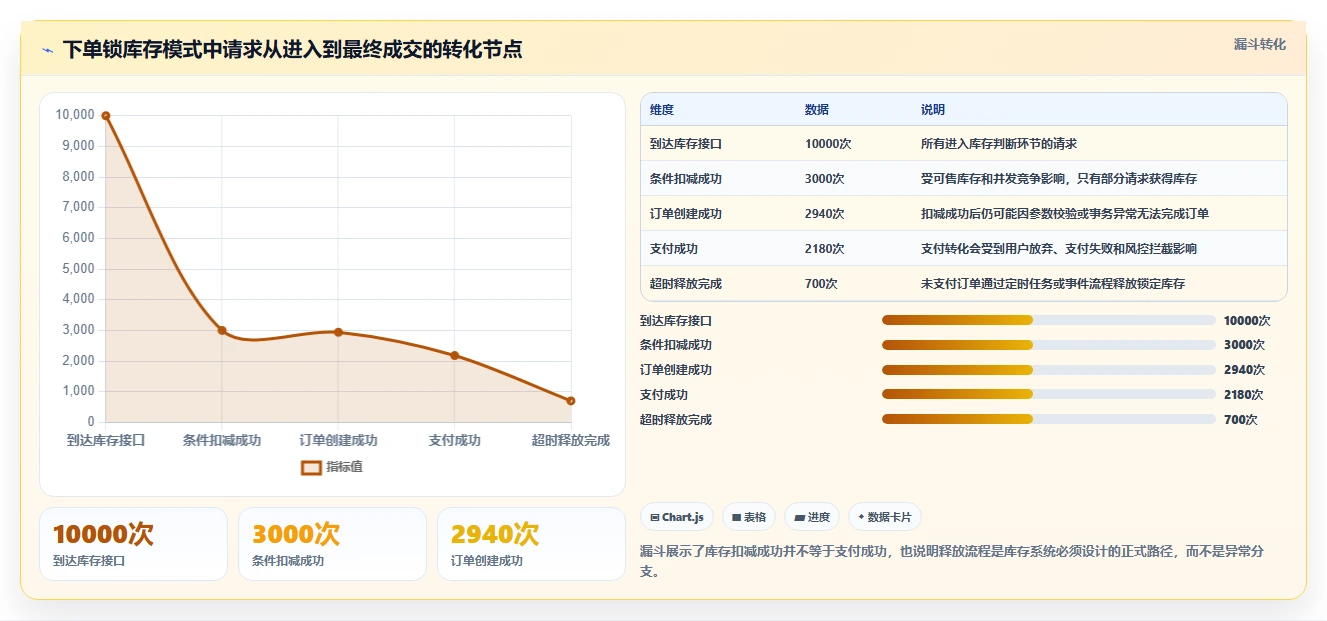This screenshot has width=1327, height=621.
Task: Click table cell 订单创建成功
Action: coord(686,214)
